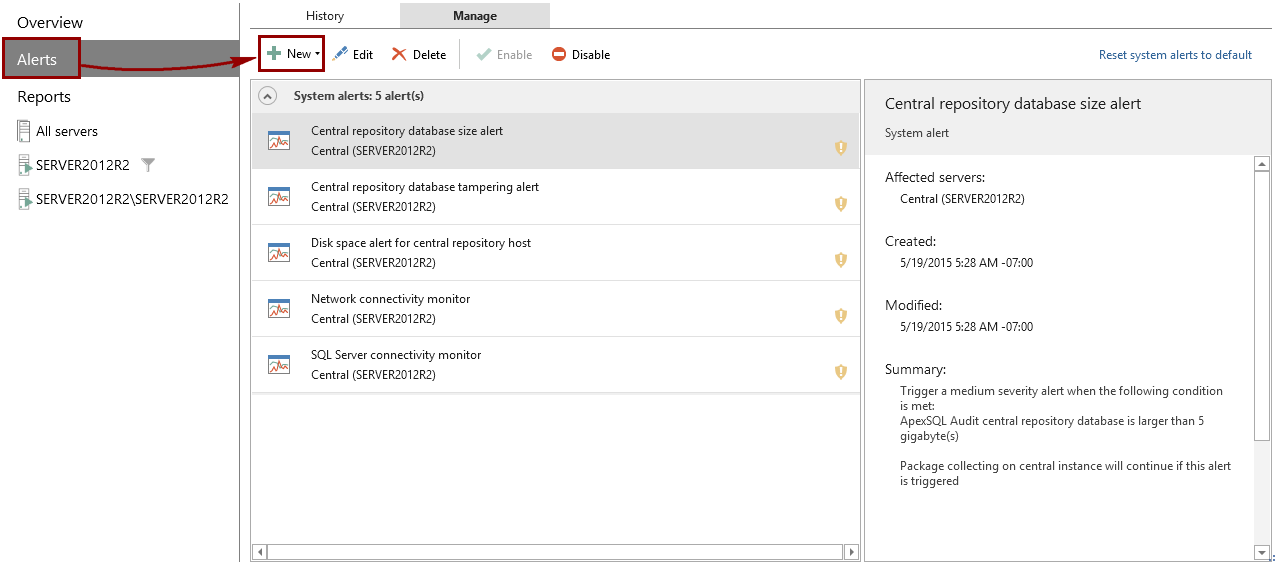Click the Enable checkmark icon
This screenshot has height=563, width=1276.
pos(484,54)
